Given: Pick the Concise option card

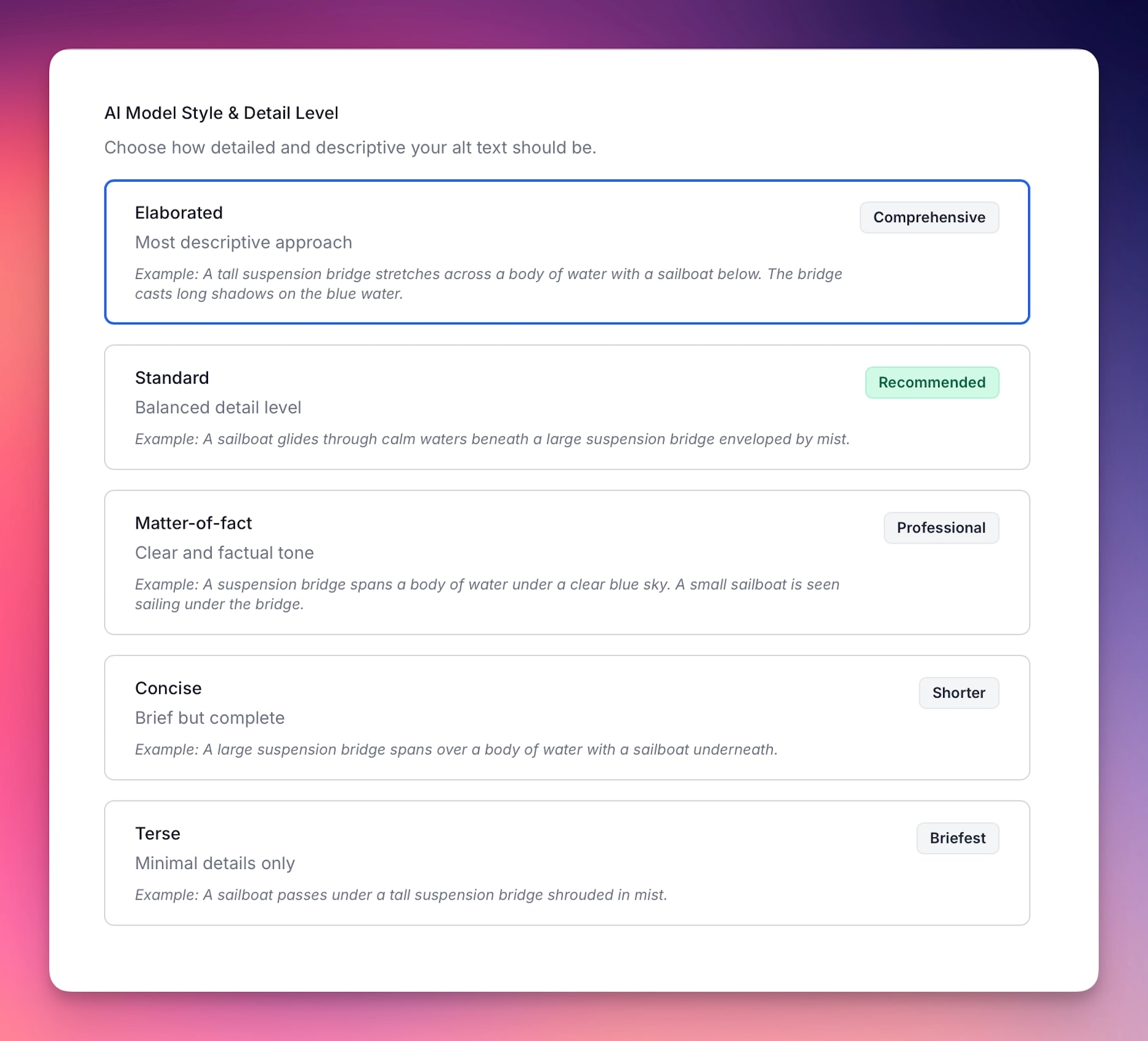Looking at the screenshot, I should pos(567,717).
